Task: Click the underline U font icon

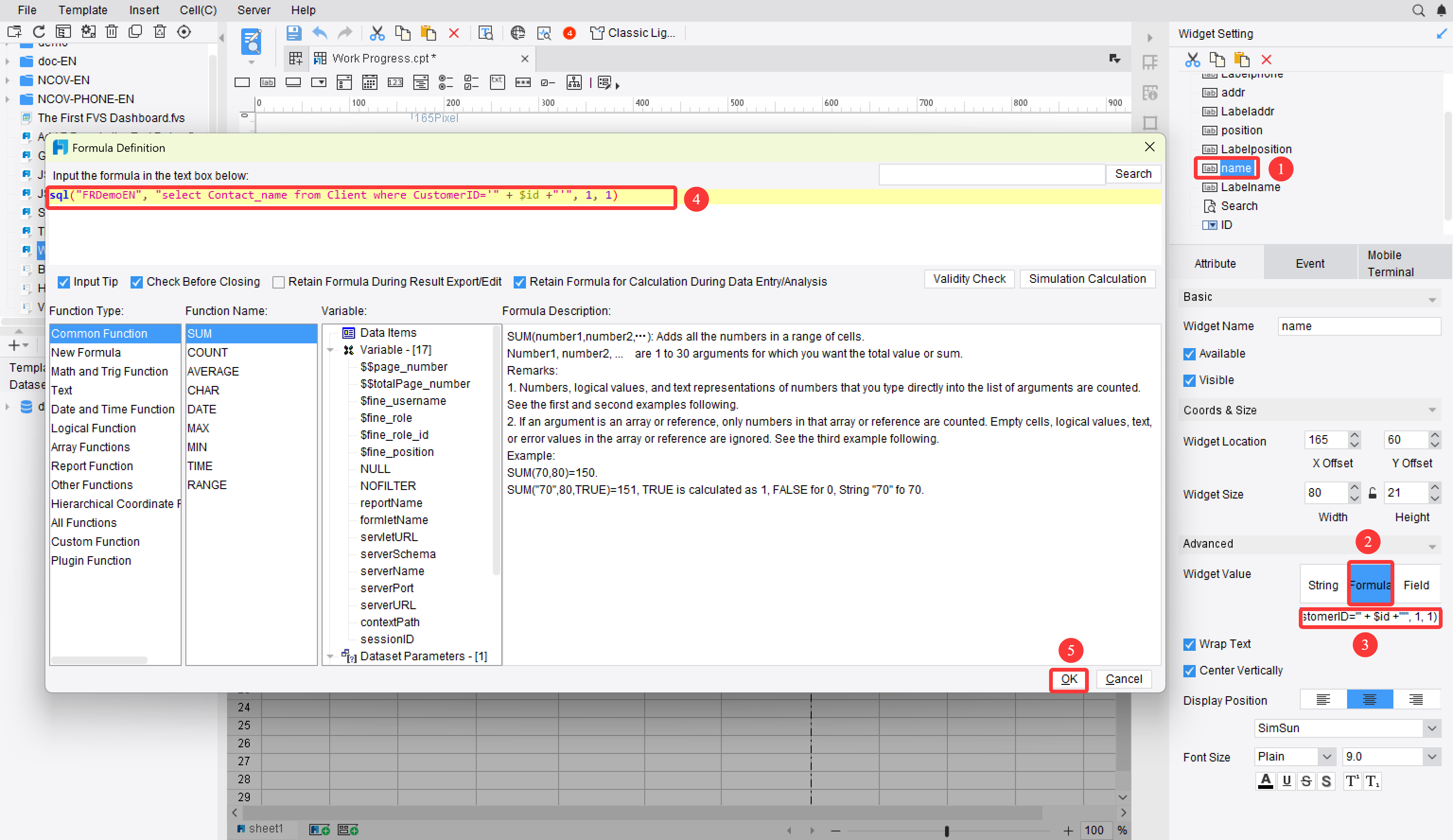Action: click(x=1286, y=781)
